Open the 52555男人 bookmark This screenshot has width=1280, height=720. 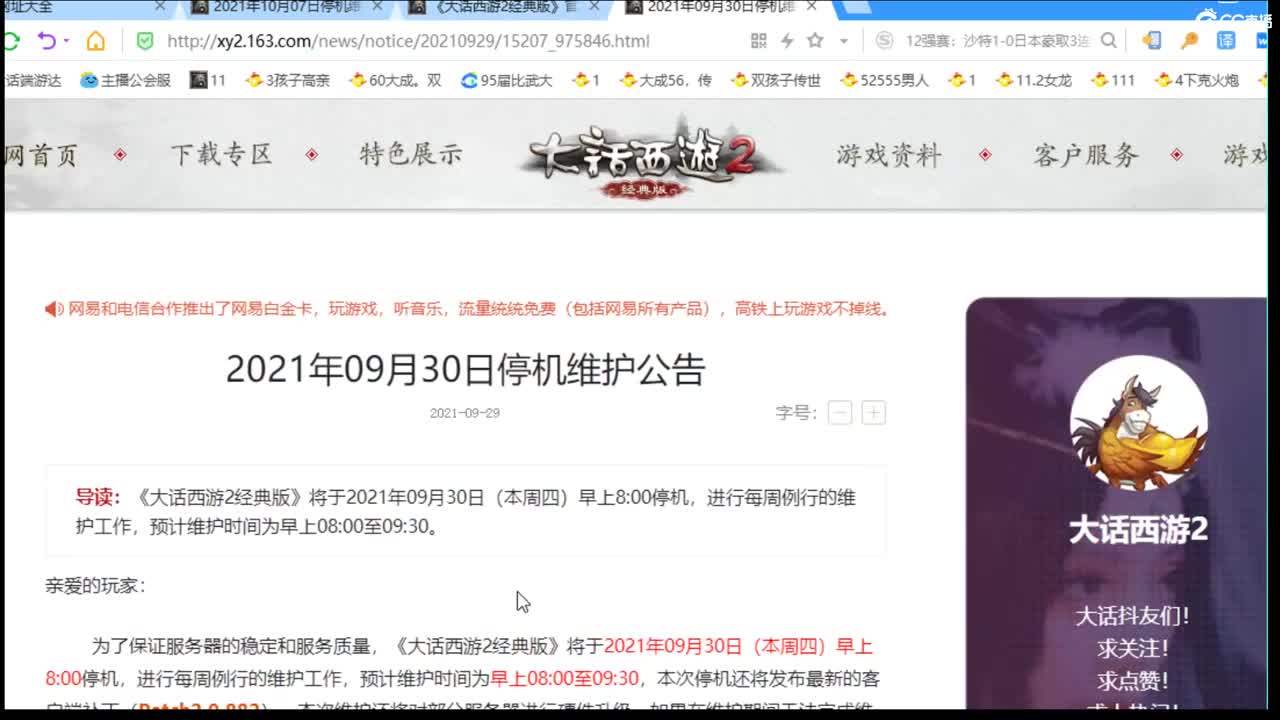click(885, 80)
